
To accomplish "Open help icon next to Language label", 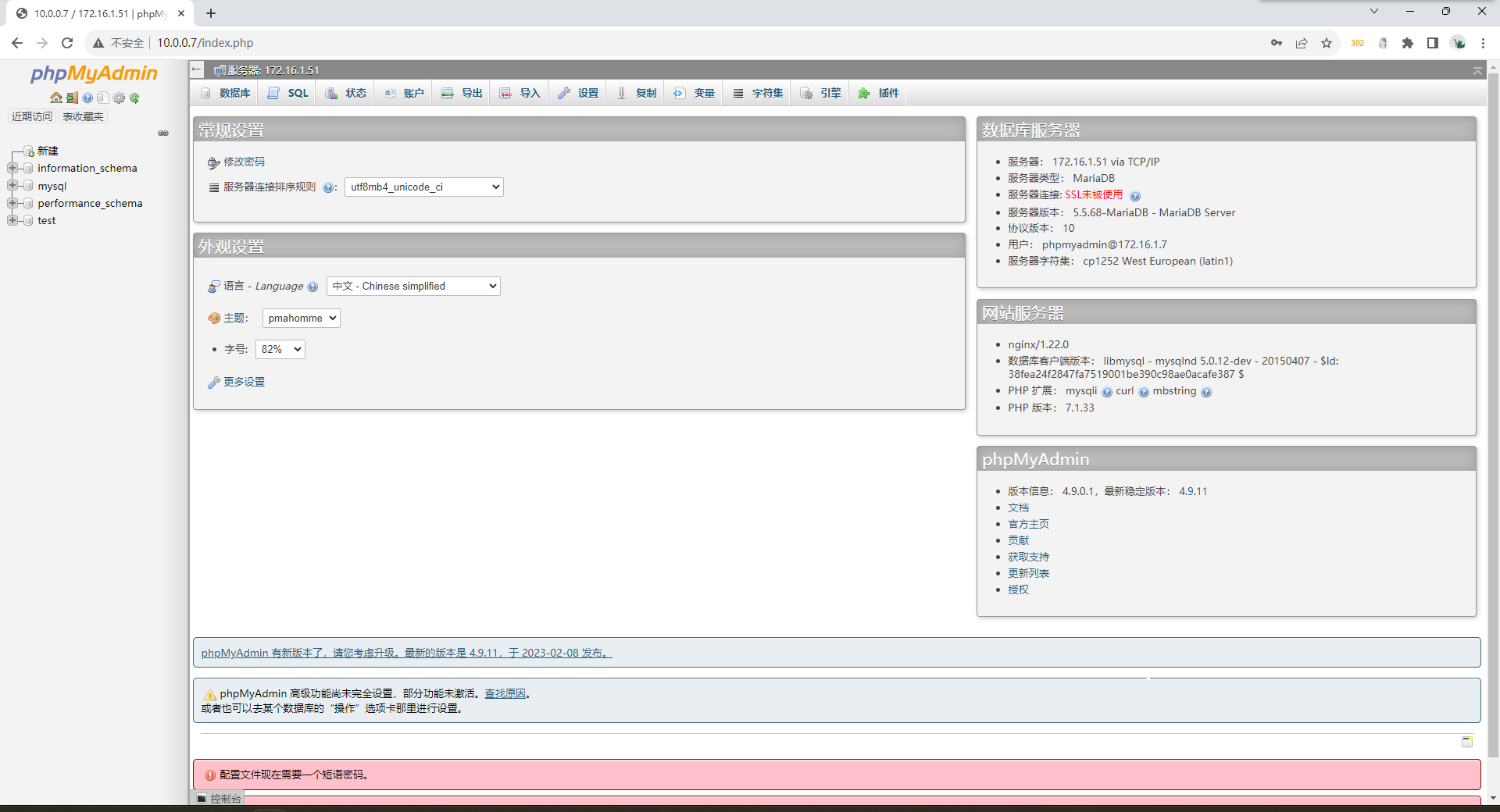I will [312, 287].
